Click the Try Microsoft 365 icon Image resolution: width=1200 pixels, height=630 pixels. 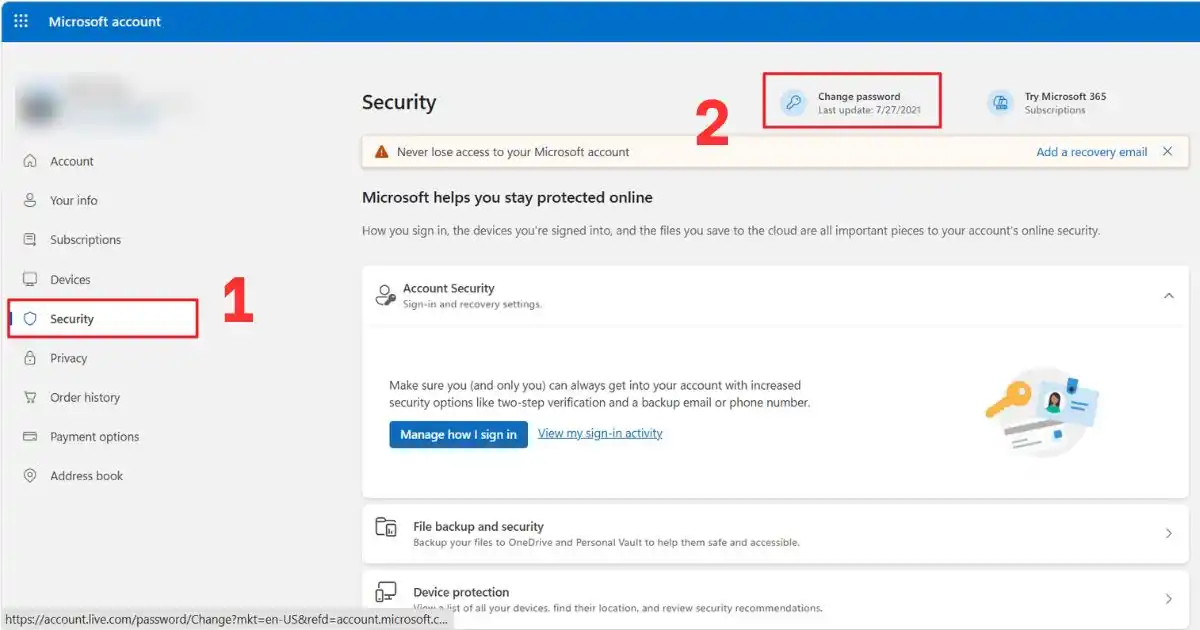coord(1000,102)
